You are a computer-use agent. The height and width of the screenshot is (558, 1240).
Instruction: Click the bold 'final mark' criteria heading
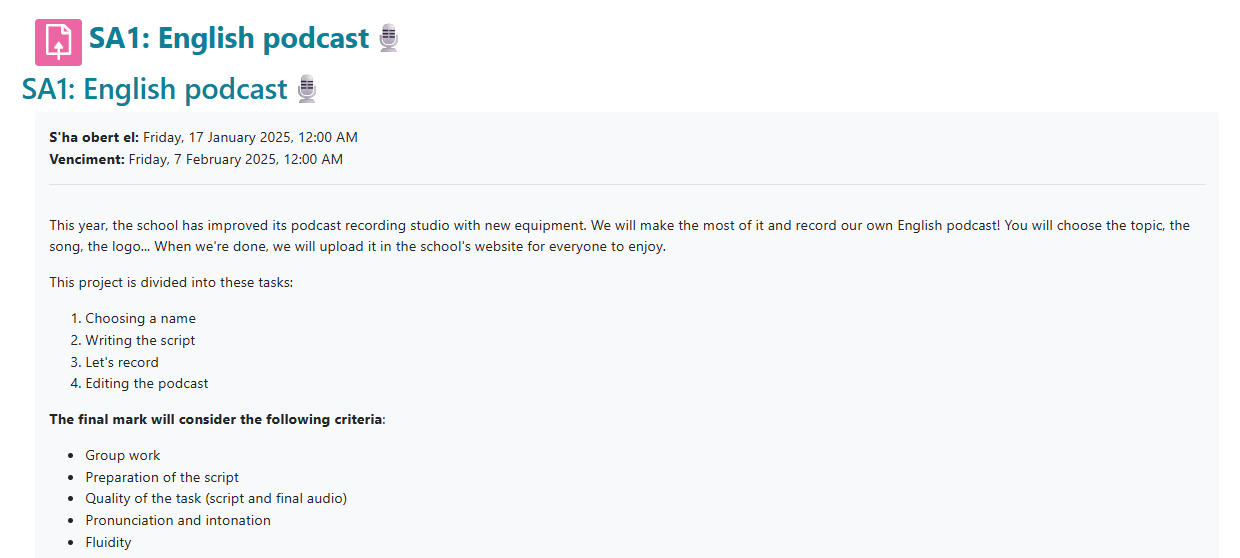[217, 419]
